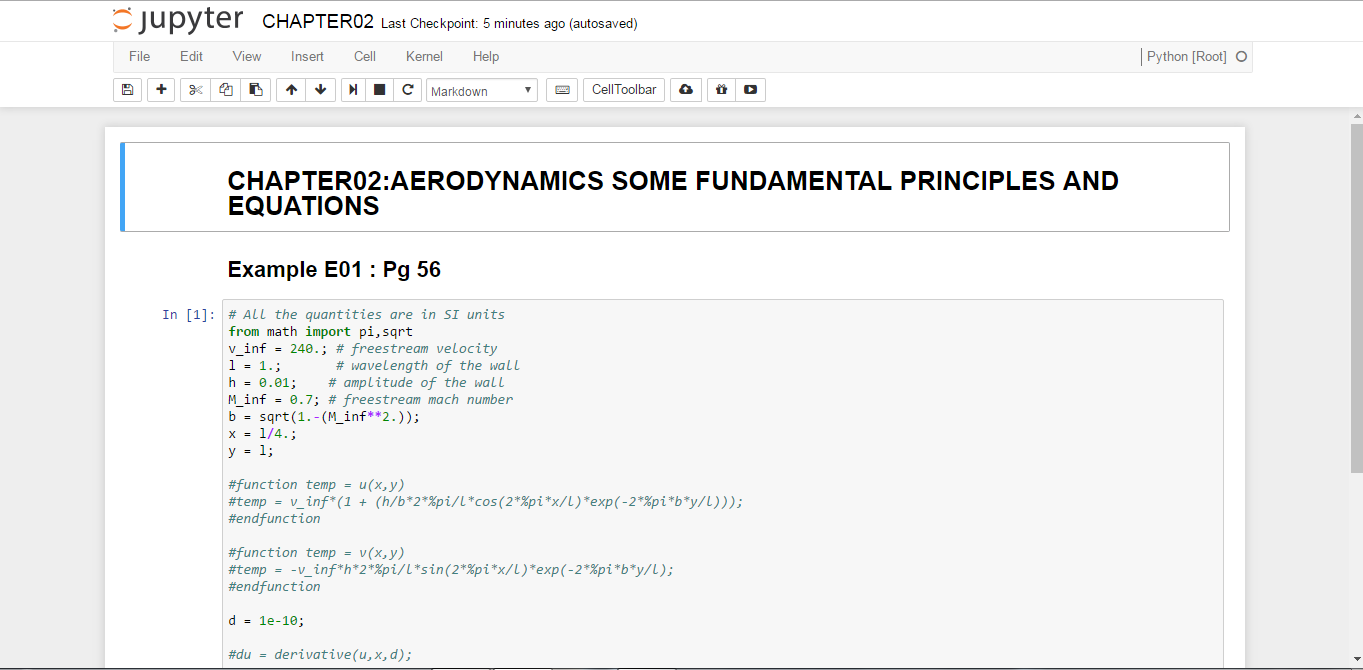Move selected cell down

(x=320, y=90)
